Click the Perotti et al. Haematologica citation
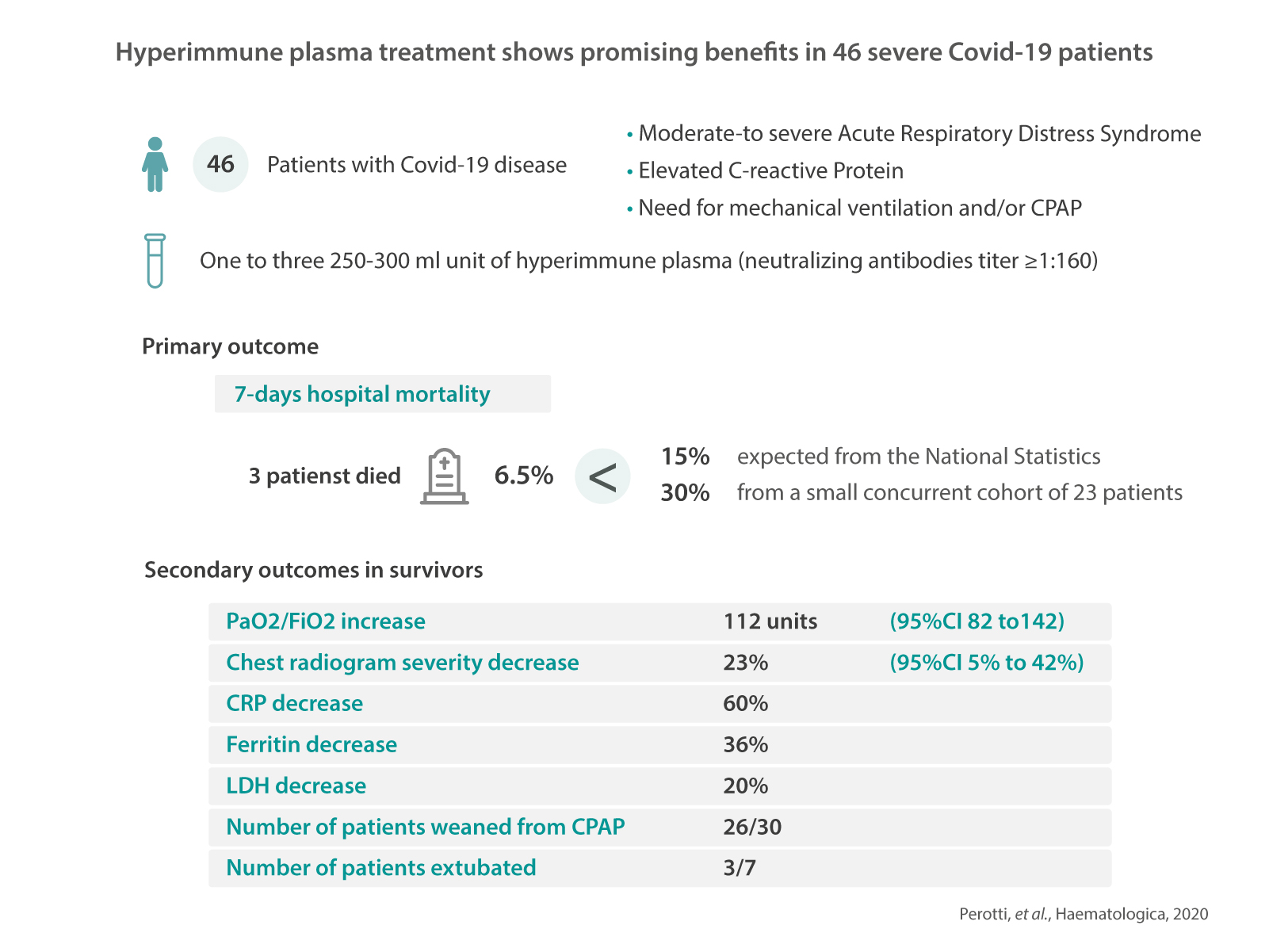Viewport: 1269px width, 952px height. pyautogui.click(x=1084, y=914)
